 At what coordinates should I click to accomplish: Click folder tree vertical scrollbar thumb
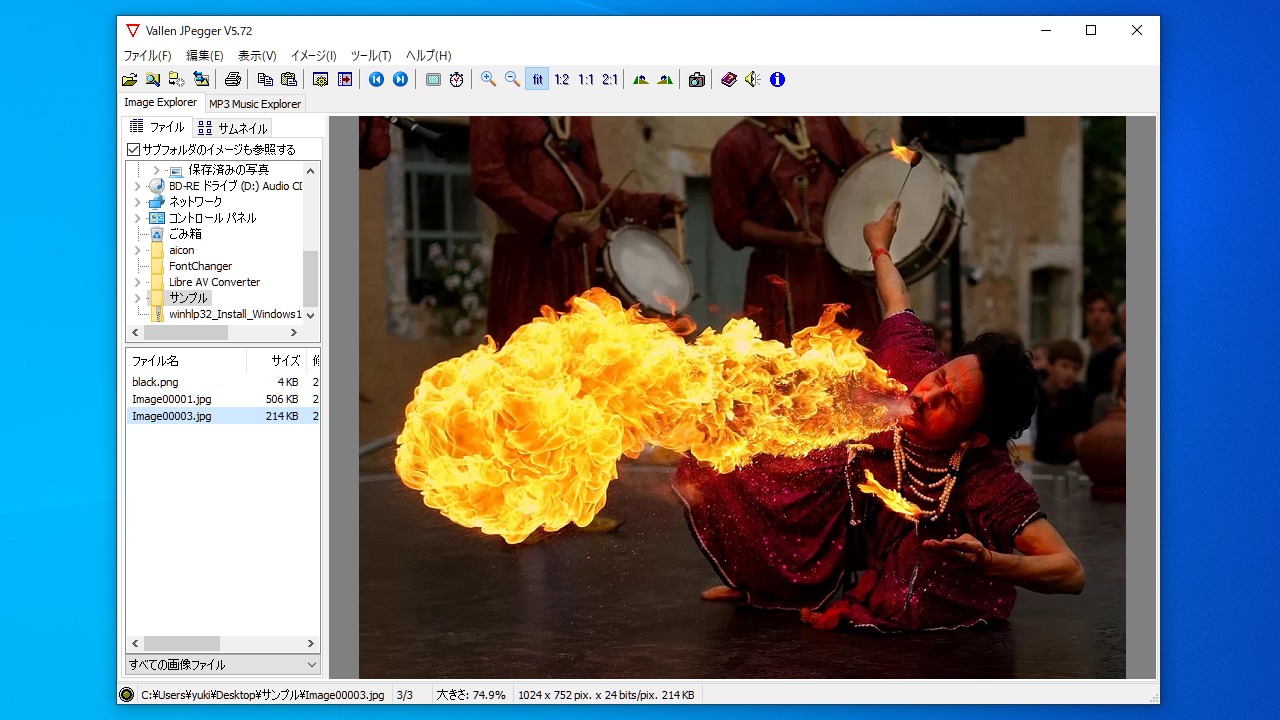(x=310, y=278)
